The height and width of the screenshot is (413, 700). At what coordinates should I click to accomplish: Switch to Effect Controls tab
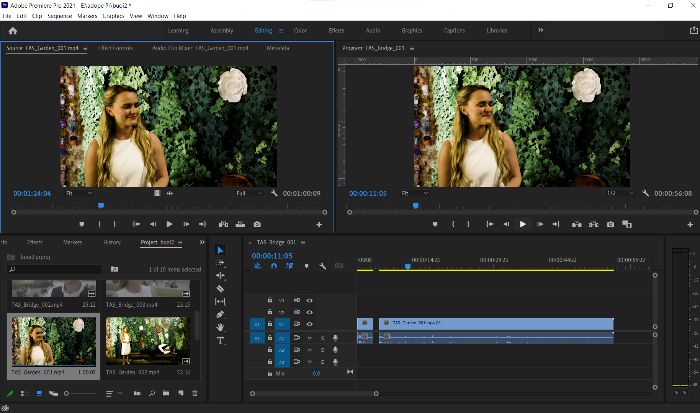pyautogui.click(x=116, y=48)
